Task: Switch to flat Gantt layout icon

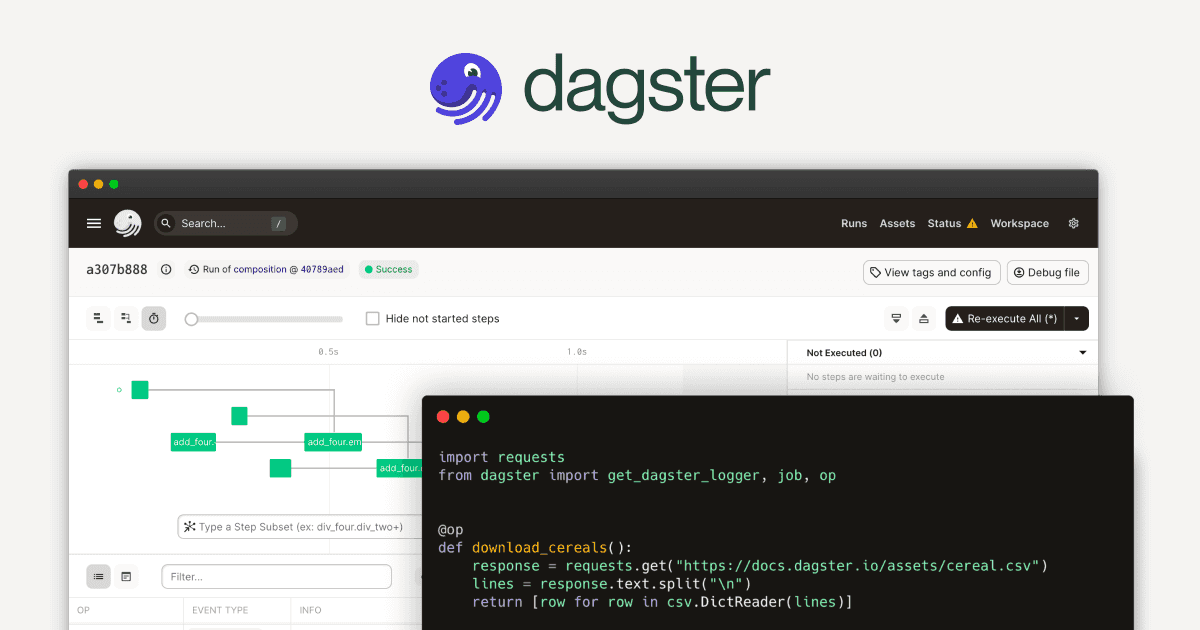Action: [98, 319]
